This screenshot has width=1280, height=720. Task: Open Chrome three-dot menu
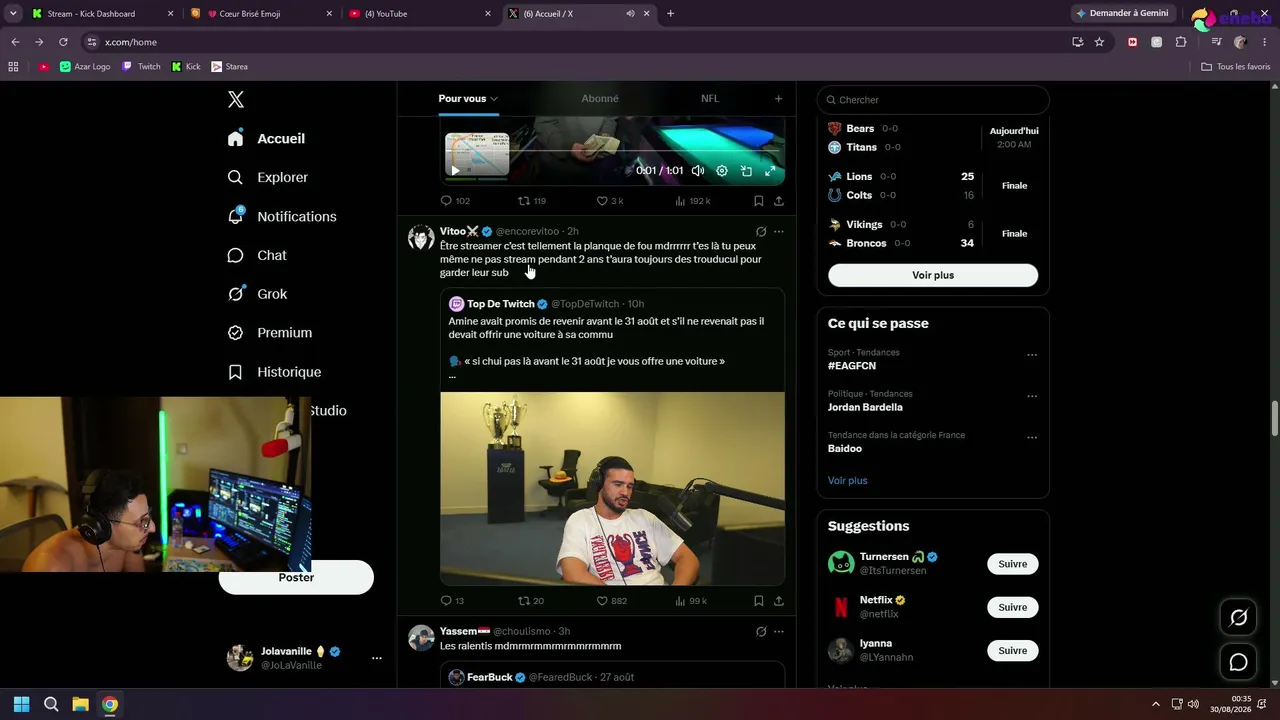(1265, 42)
